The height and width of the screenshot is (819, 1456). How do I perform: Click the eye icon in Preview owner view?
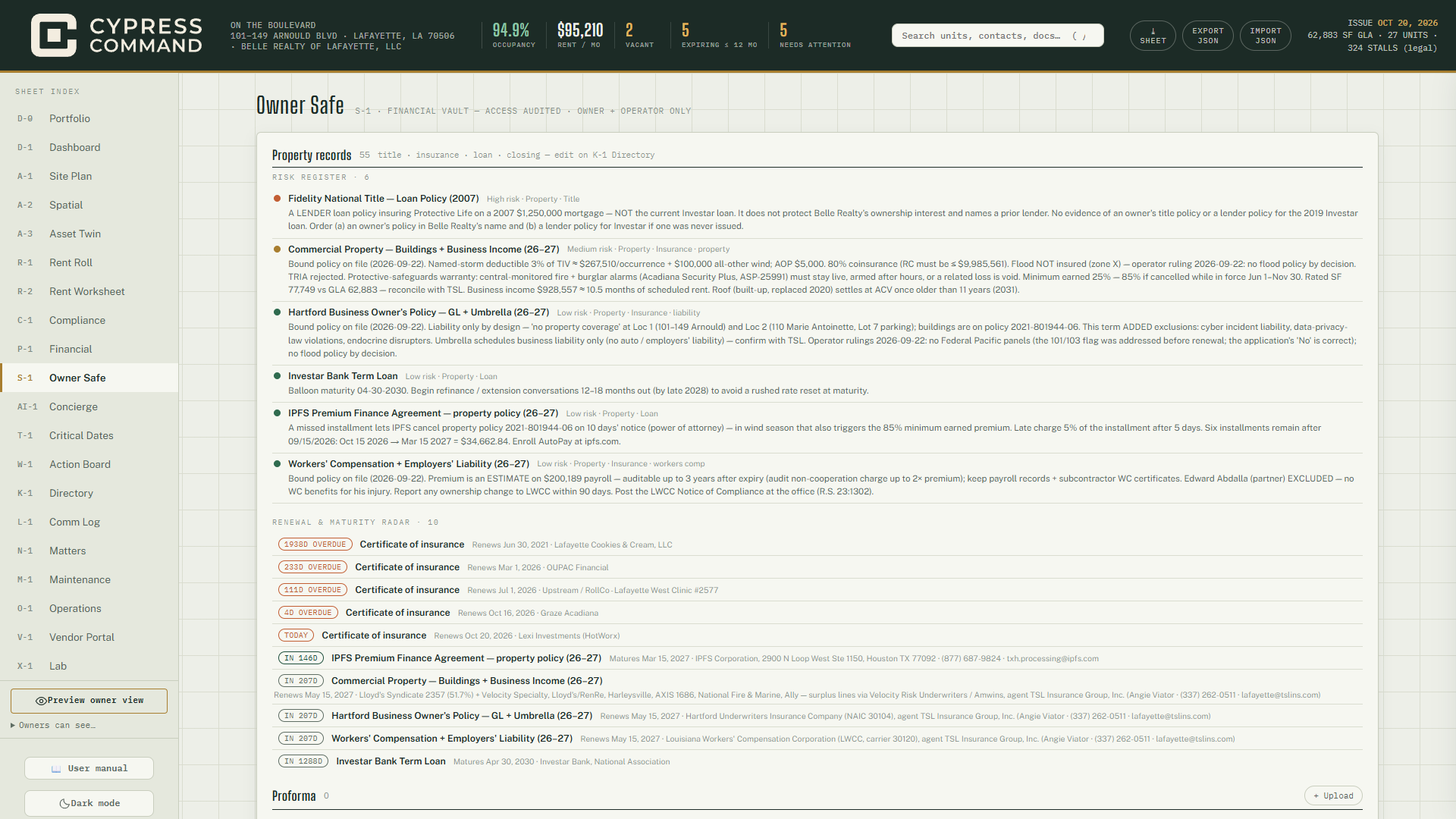41,701
